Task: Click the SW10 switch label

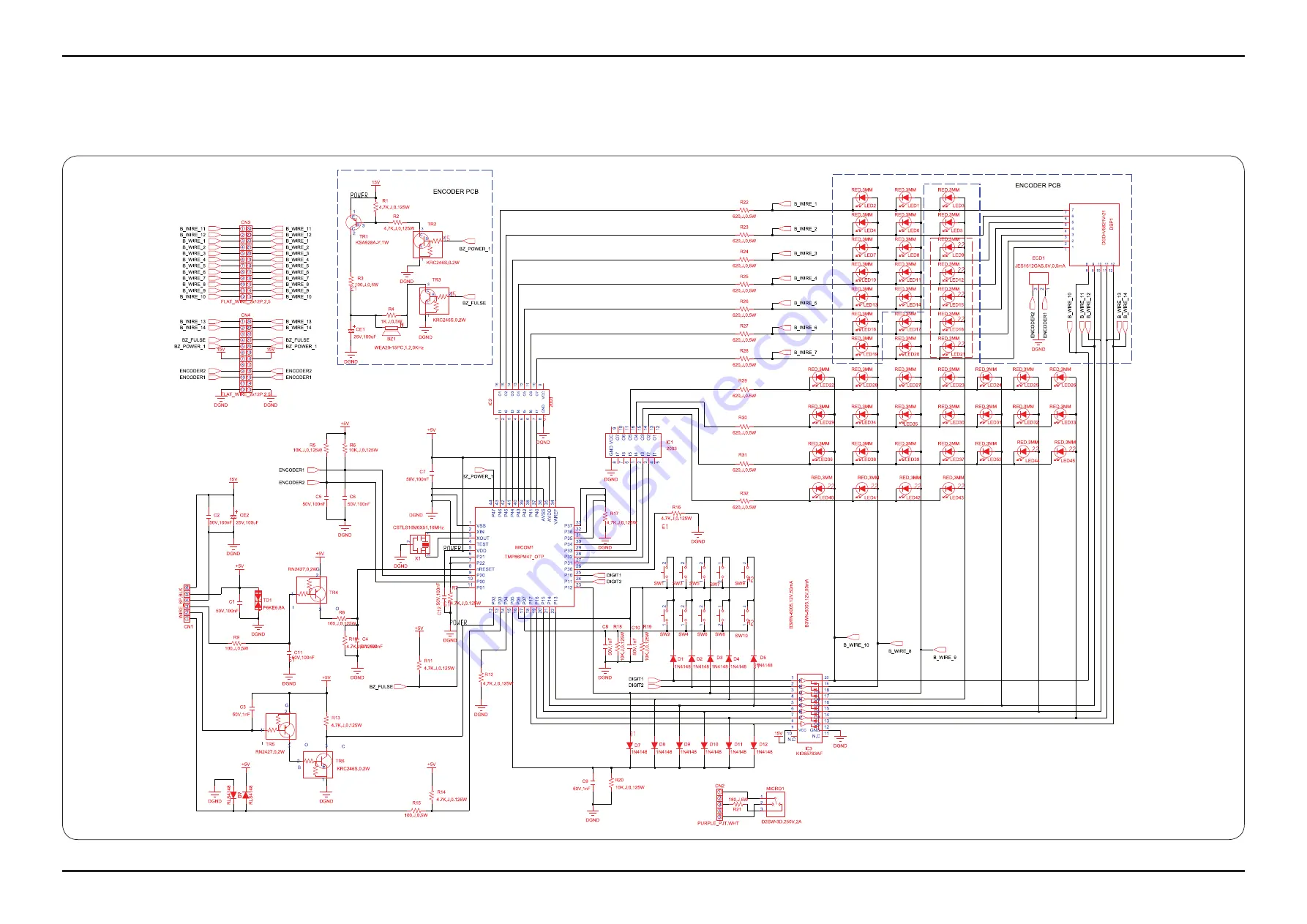Action: click(x=741, y=636)
